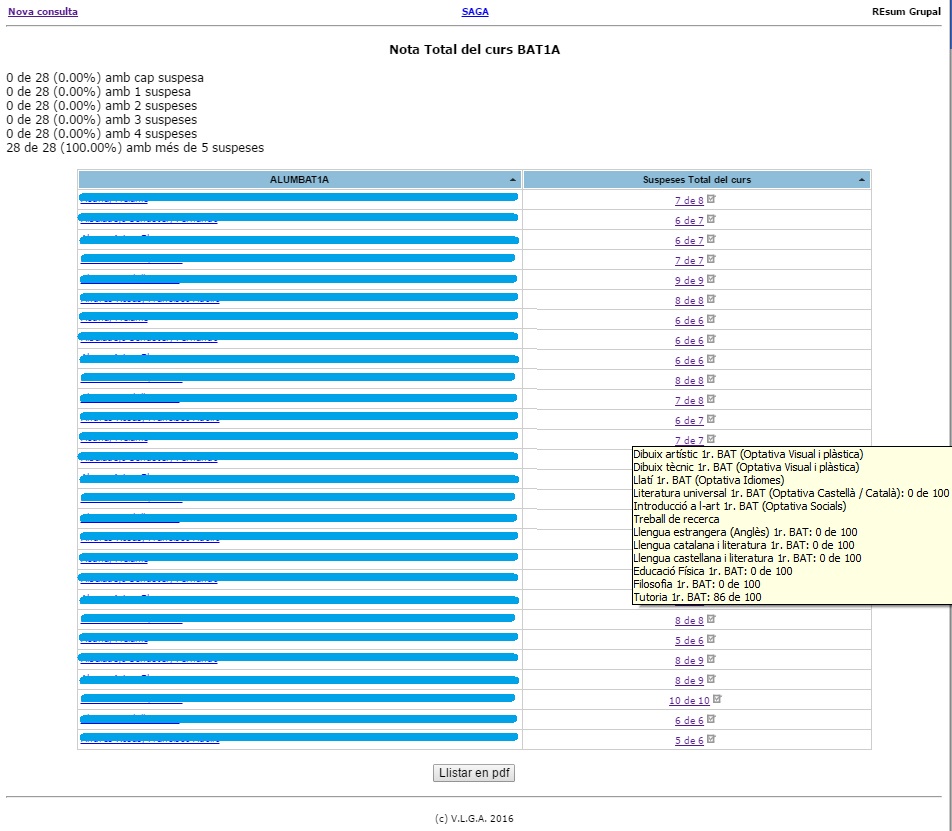Viewport: 952px width, 831px height.
Task: Open the bottom row's "5 de 6" link
Action: 689,741
